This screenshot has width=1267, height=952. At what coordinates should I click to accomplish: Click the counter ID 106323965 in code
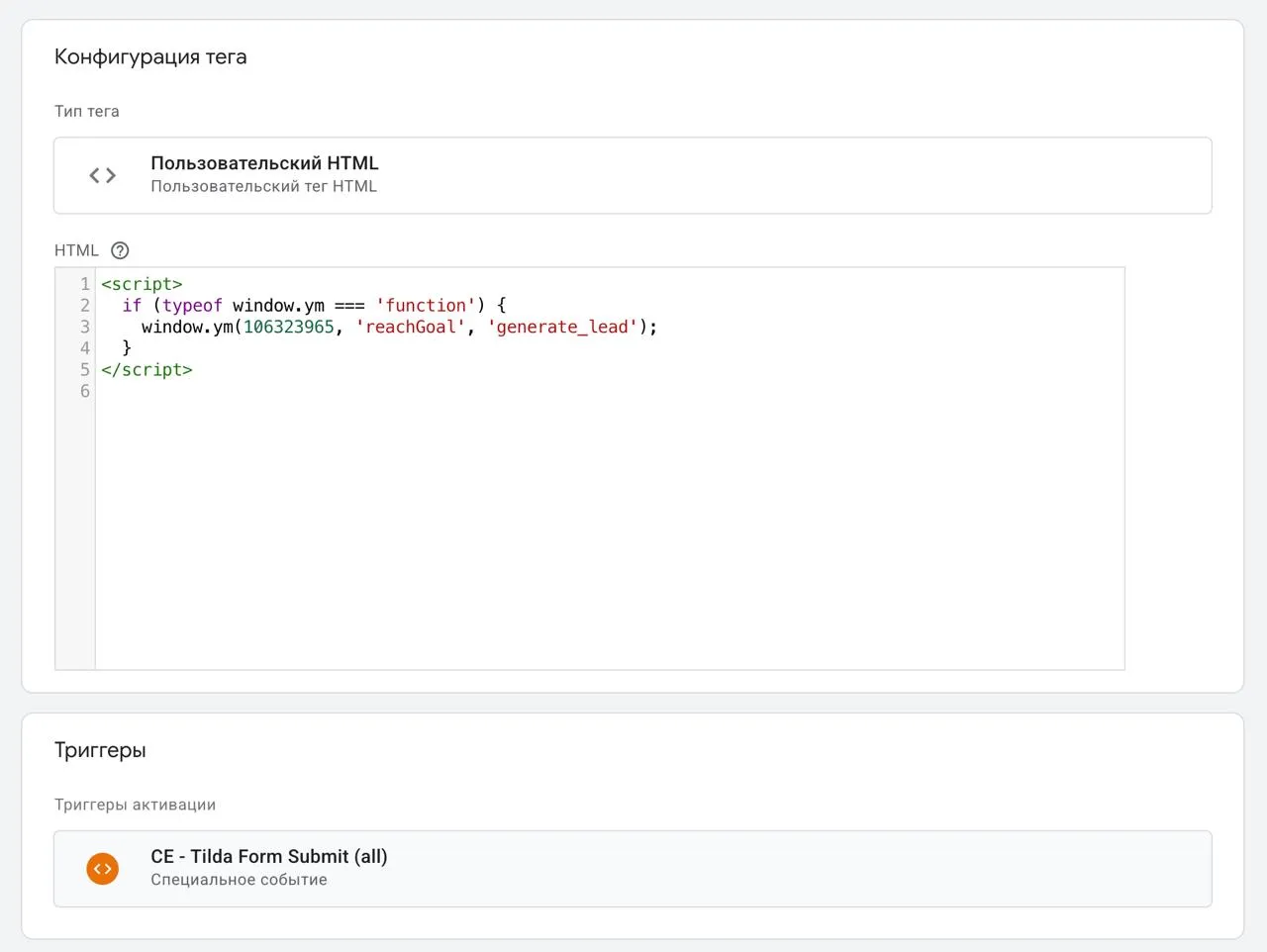coord(289,327)
